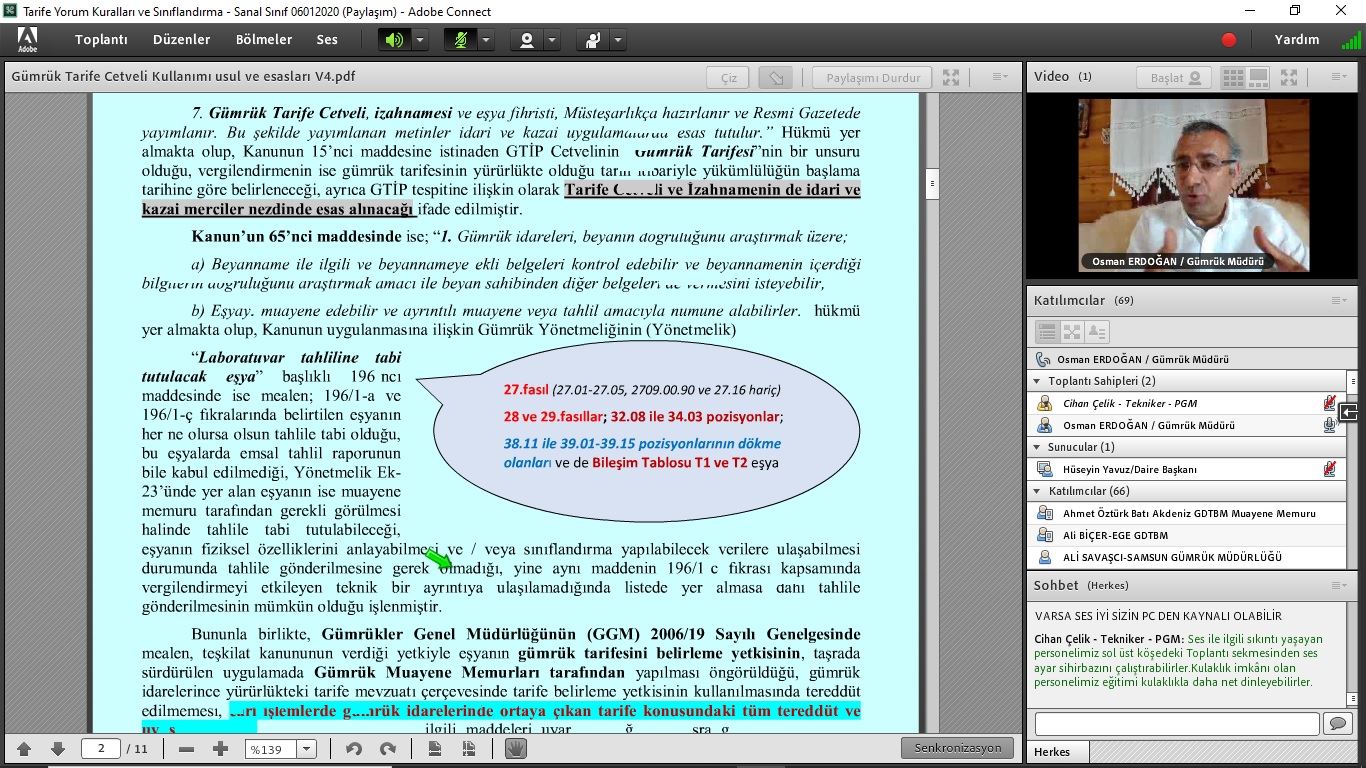Rotate the document counterclockwise

point(354,749)
